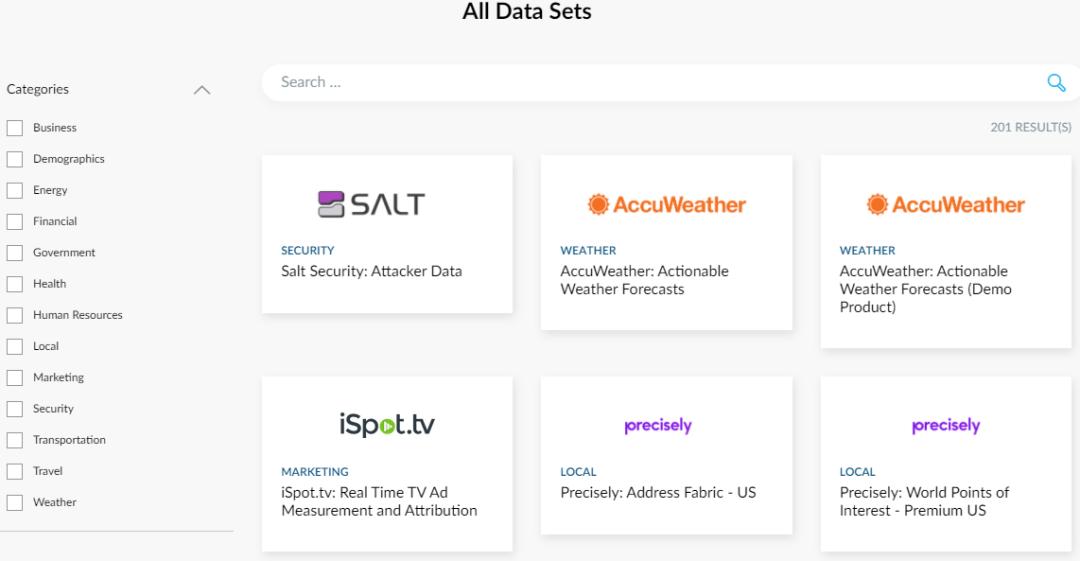Click AccuWeather logo on the non-demo forecasts card
The height and width of the screenshot is (561, 1080).
coord(666,205)
